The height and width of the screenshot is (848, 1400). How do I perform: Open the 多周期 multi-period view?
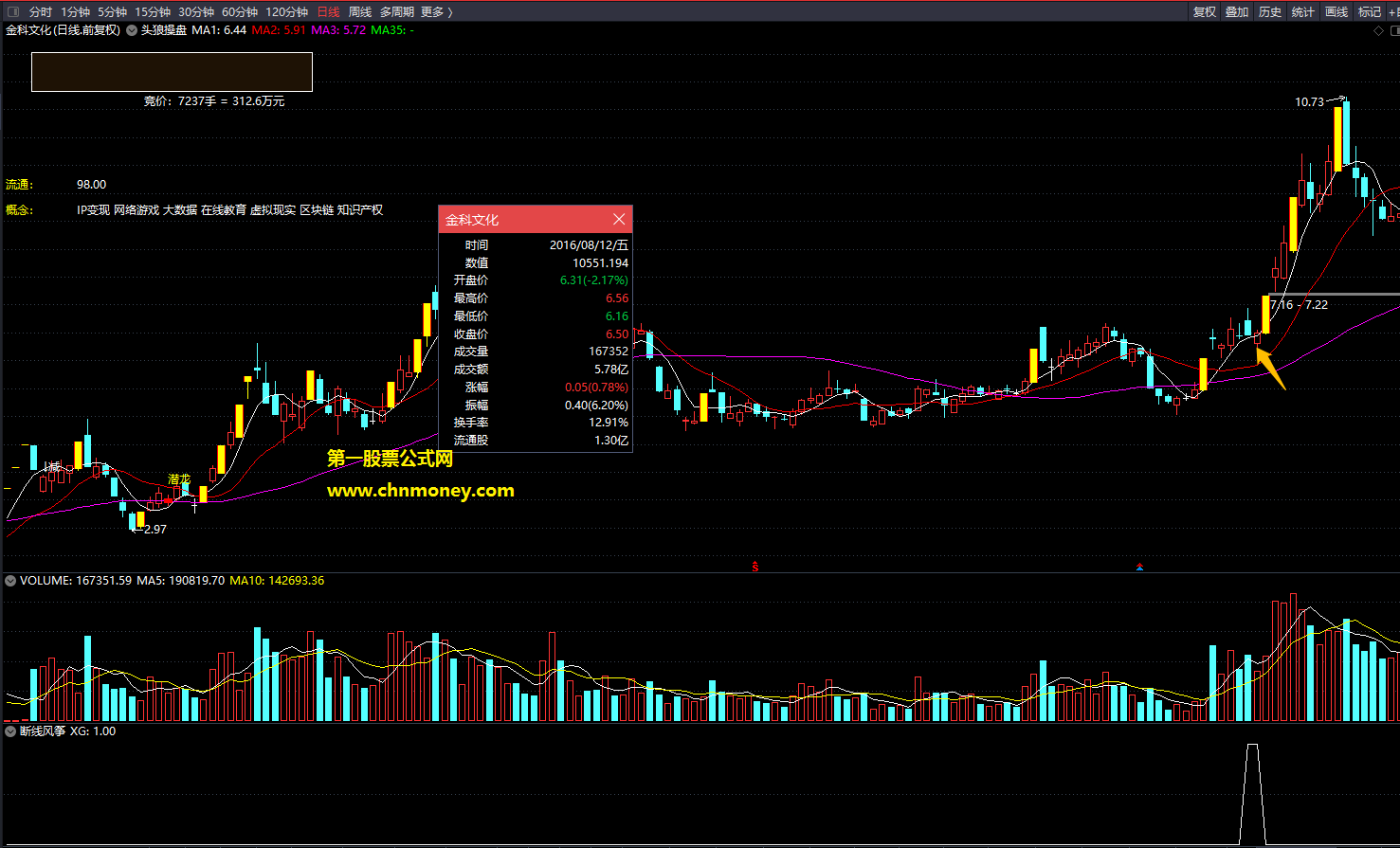397,11
